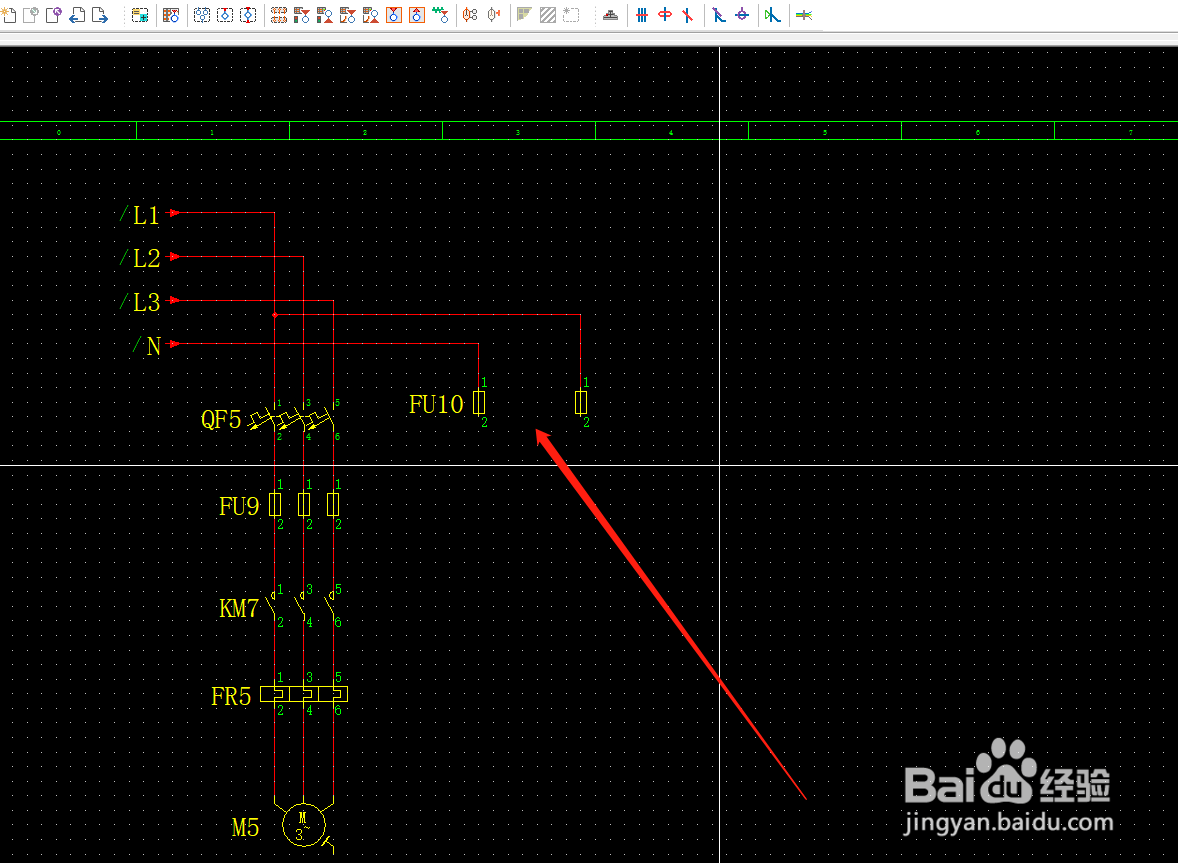Select the FU9 fuse label
Image resolution: width=1178 pixels, height=863 pixels.
239,506
